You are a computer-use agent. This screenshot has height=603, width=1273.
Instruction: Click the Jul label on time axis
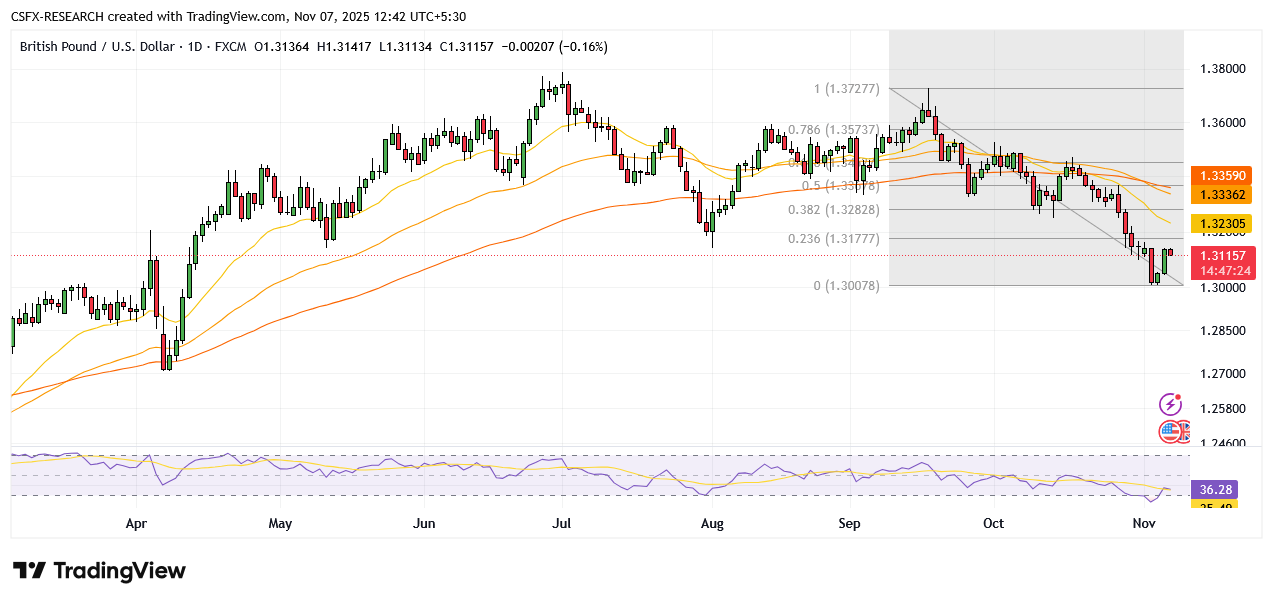click(x=561, y=523)
